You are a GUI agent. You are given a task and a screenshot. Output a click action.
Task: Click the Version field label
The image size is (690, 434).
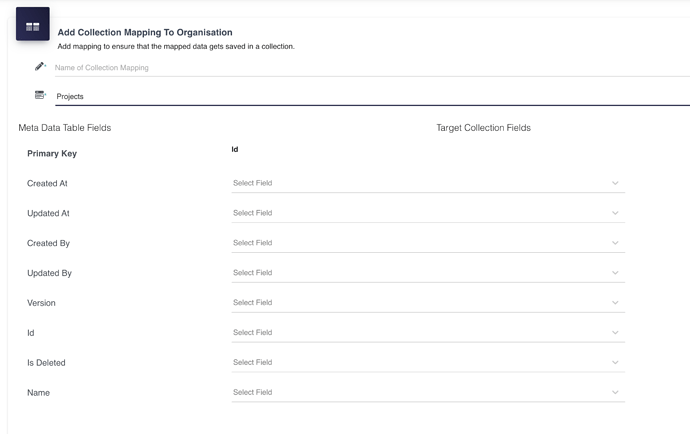(41, 303)
